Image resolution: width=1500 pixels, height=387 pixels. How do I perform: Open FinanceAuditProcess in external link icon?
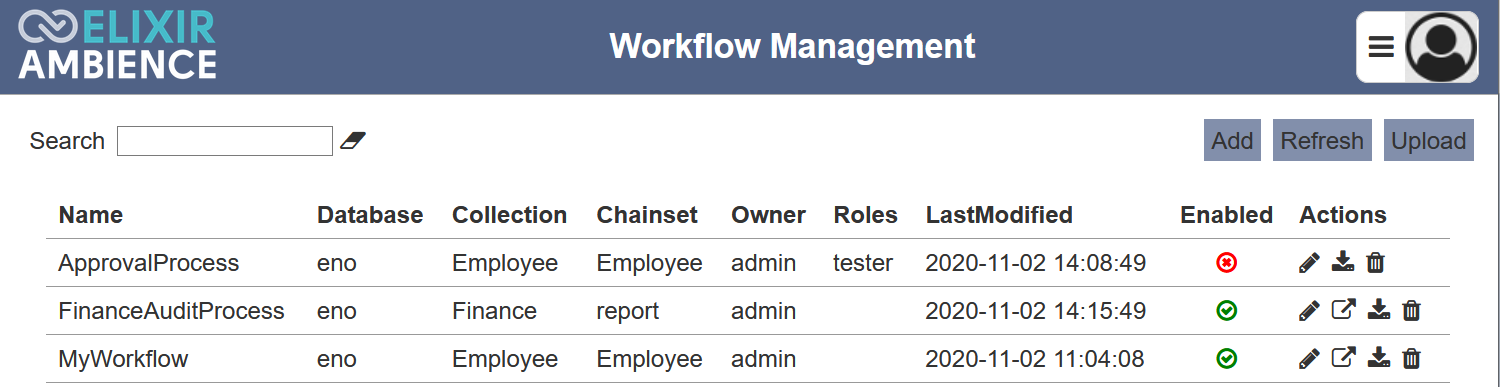click(1344, 311)
